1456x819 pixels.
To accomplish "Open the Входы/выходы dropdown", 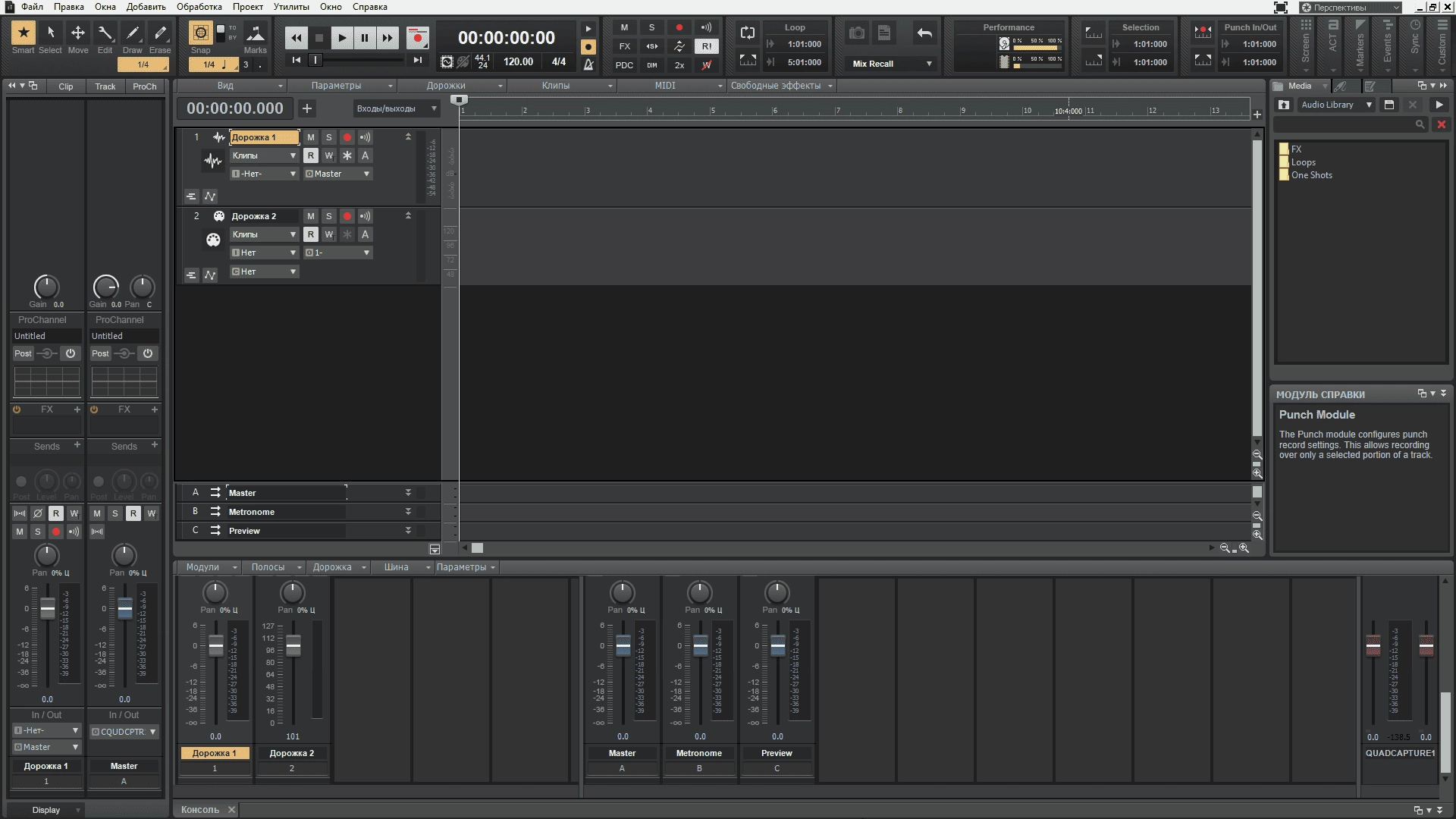I will [397, 108].
